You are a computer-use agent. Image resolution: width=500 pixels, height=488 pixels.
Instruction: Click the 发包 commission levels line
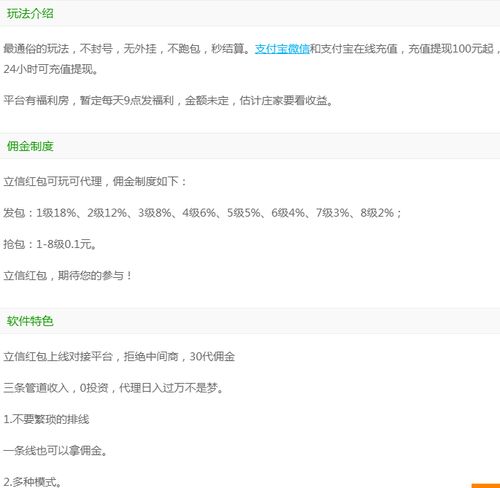coord(202,213)
